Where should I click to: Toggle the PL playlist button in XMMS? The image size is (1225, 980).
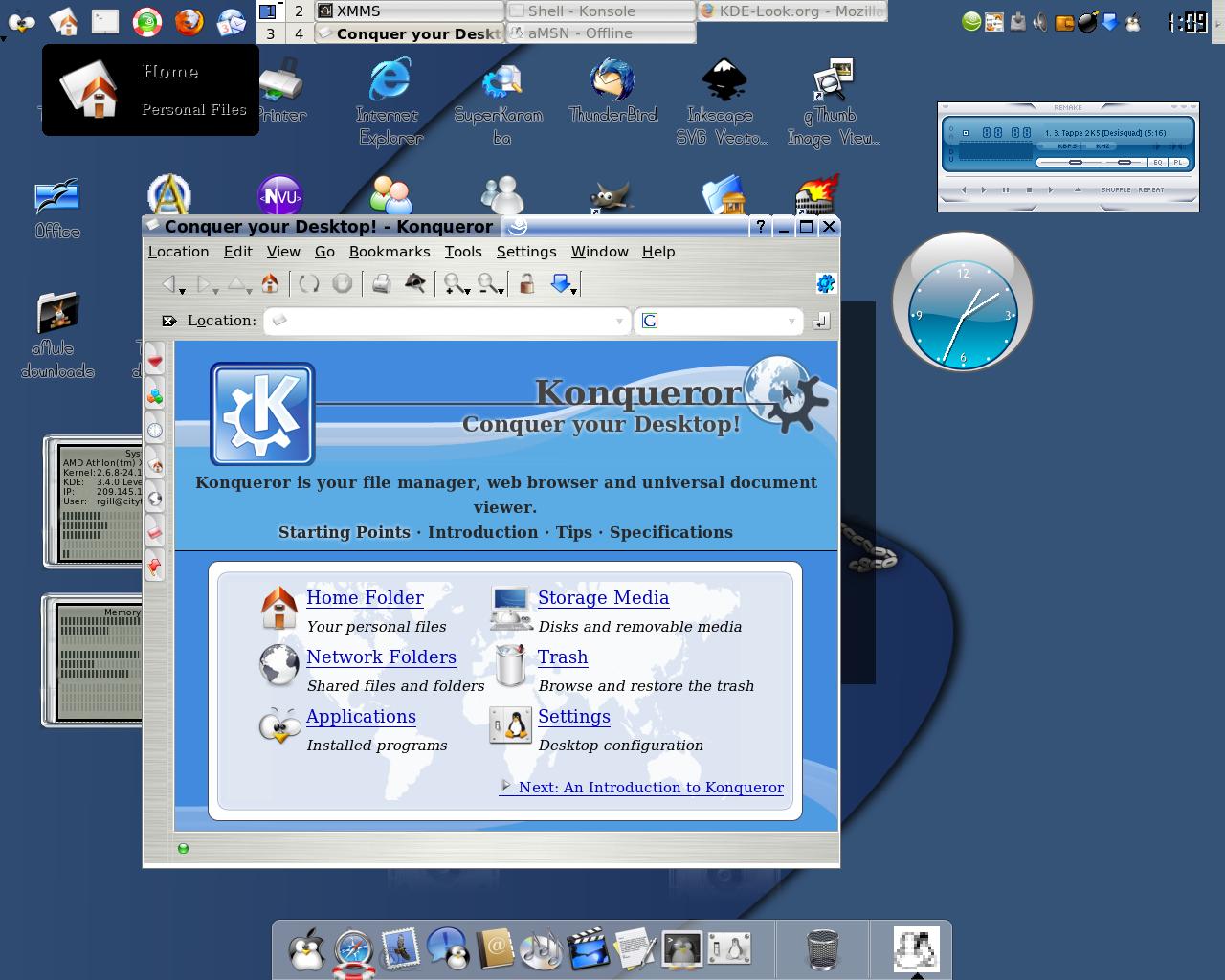pyautogui.click(x=1178, y=163)
